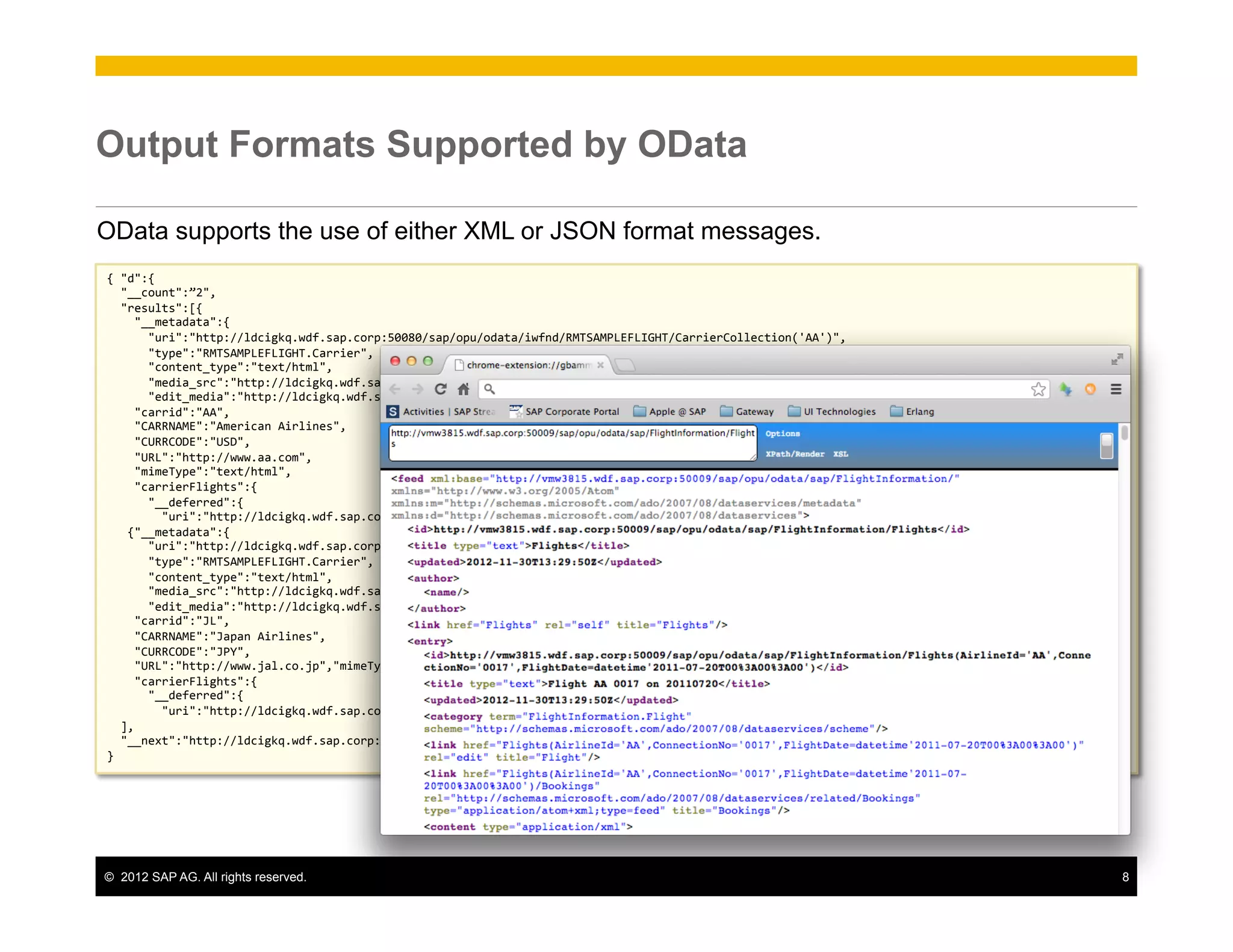Click the XSL link

[x=840, y=454]
